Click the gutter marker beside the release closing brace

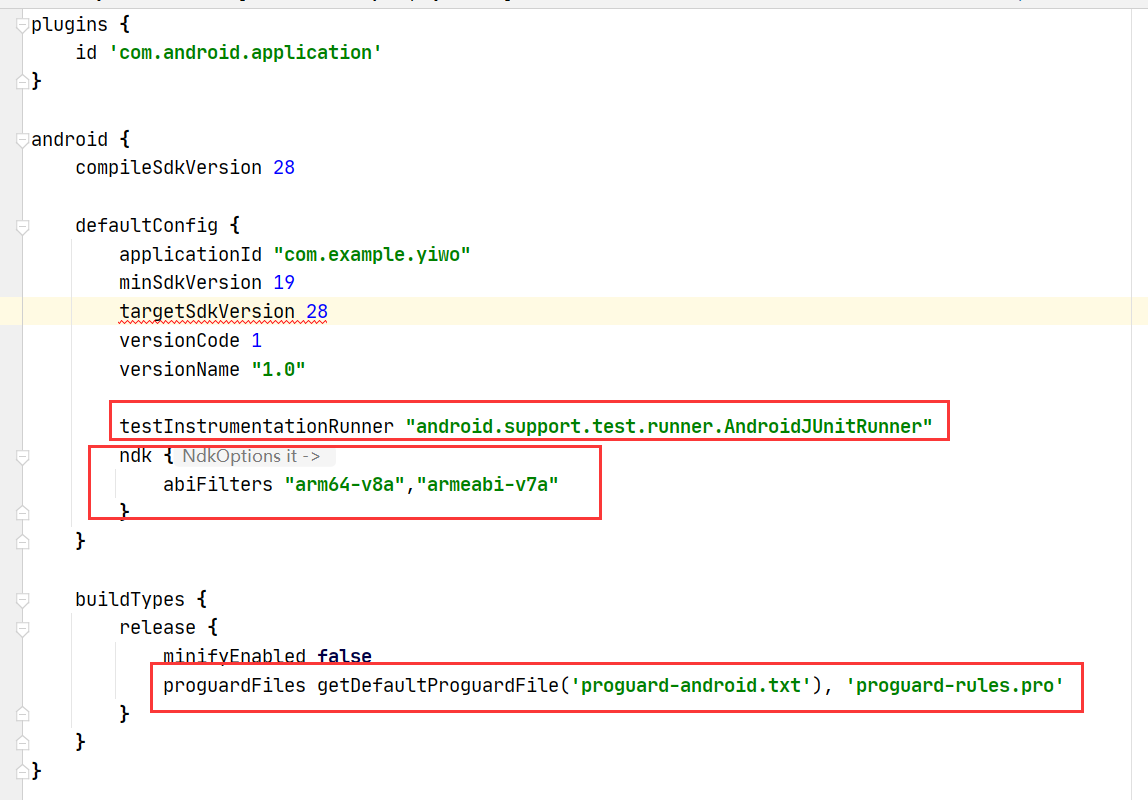click(20, 713)
